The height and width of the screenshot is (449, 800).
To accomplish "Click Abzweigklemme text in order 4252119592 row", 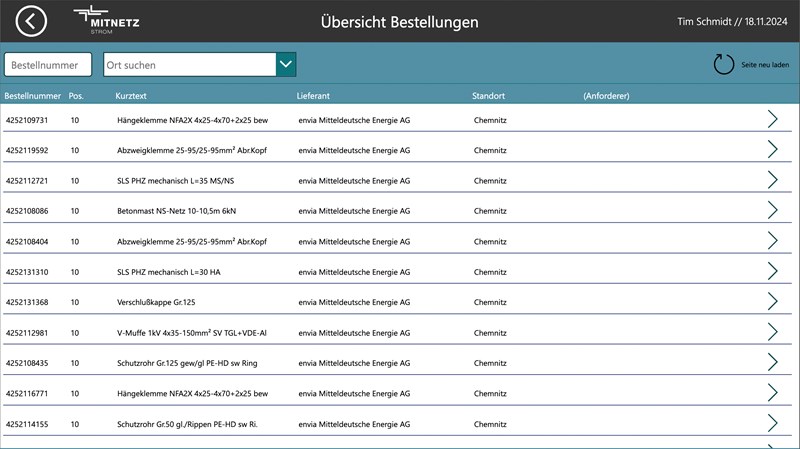I will click(192, 151).
